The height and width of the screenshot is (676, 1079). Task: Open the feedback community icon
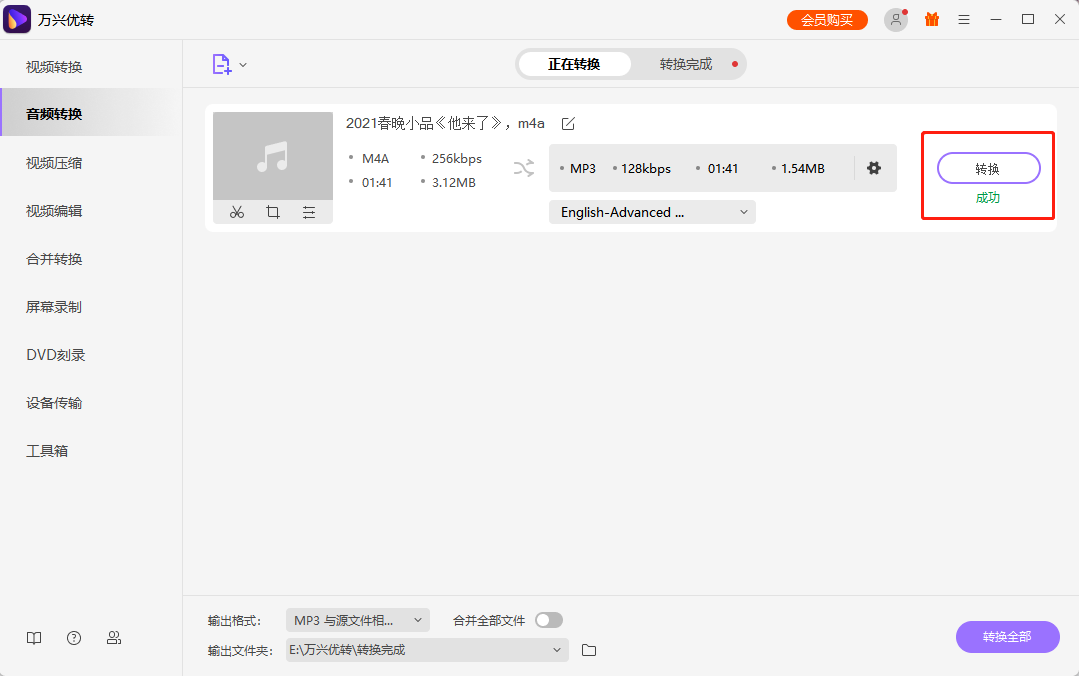tap(114, 638)
